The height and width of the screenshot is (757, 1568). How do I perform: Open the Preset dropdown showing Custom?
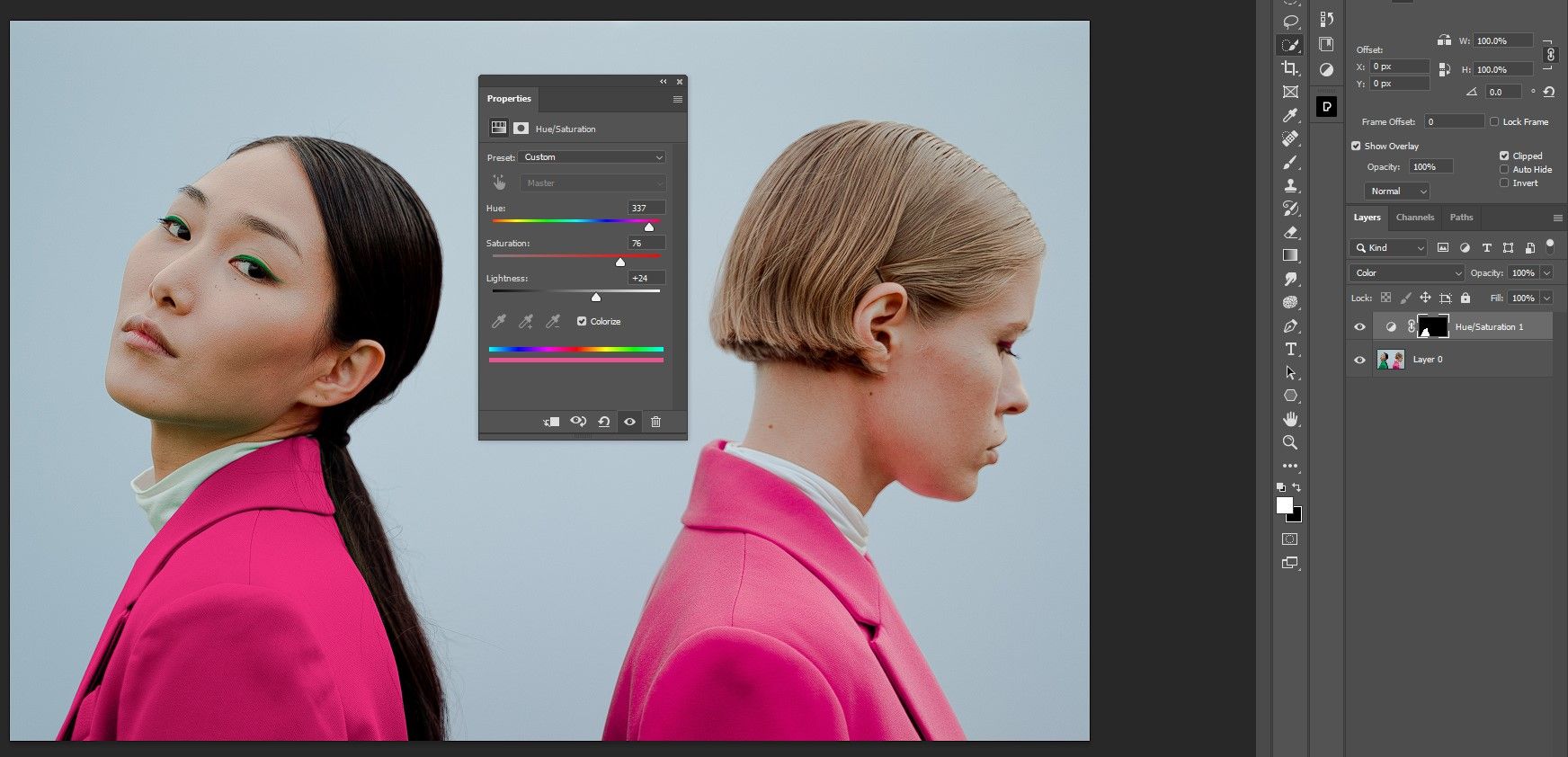[592, 157]
